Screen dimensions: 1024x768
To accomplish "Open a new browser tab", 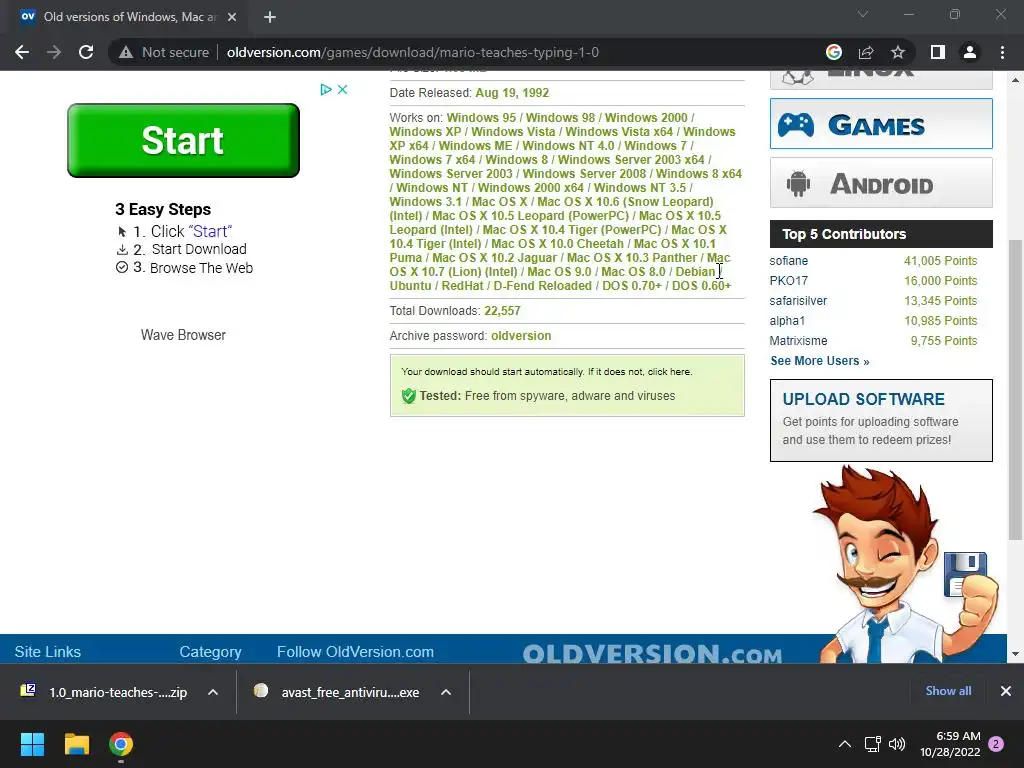I will (x=270, y=17).
